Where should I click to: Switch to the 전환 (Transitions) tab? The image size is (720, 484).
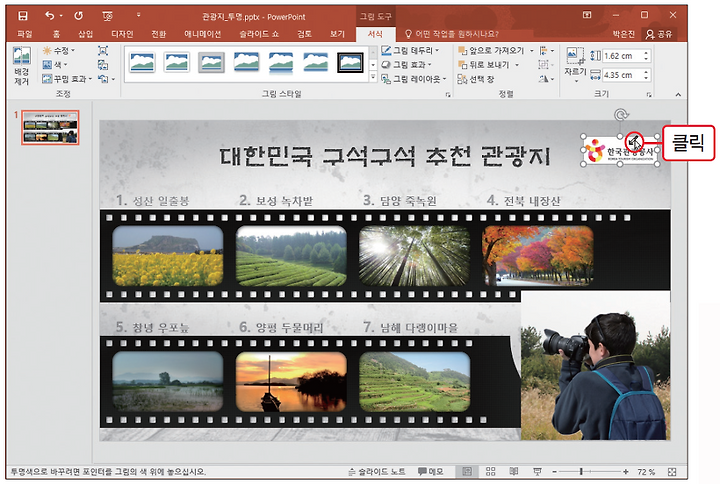pyautogui.click(x=159, y=34)
